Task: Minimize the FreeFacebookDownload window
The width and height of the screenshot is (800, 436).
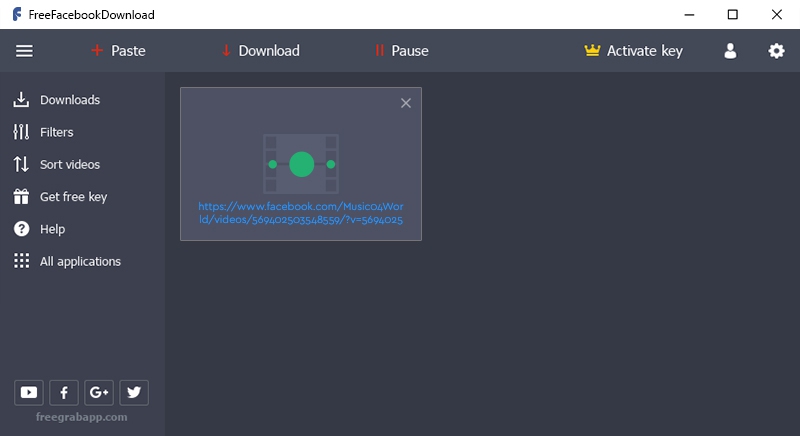Action: (689, 15)
